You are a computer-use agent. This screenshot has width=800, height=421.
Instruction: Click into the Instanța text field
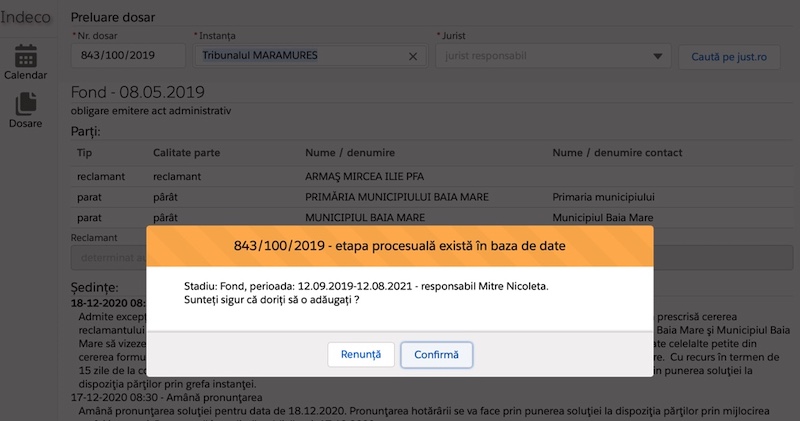pyautogui.click(x=300, y=57)
